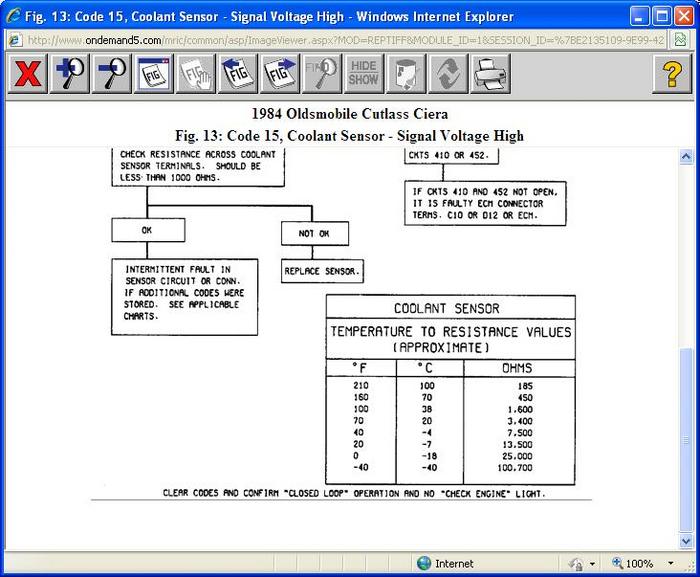Click the 100,700 ohms value
The width and height of the screenshot is (700, 577).
pyautogui.click(x=515, y=468)
